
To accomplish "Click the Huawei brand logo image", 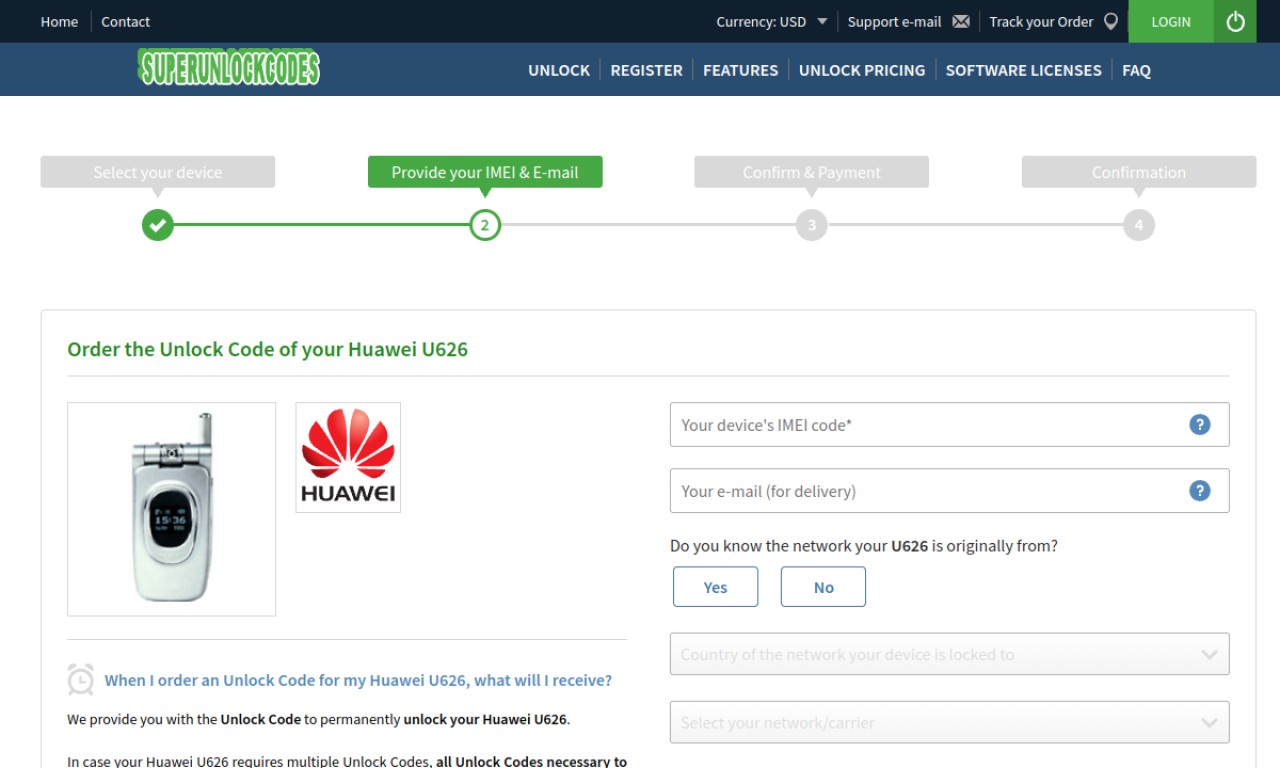I will pos(348,458).
